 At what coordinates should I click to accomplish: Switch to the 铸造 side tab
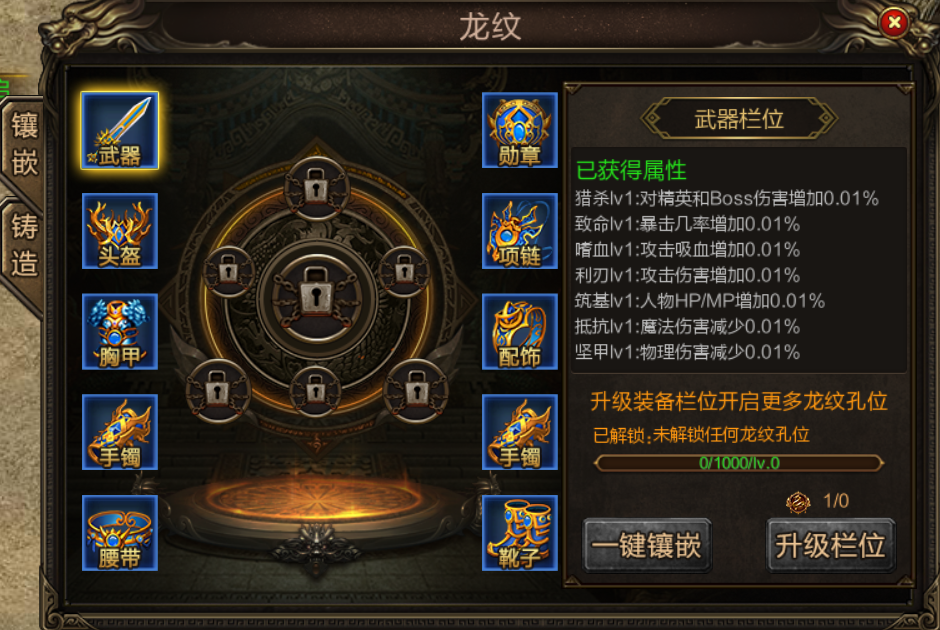[24, 245]
